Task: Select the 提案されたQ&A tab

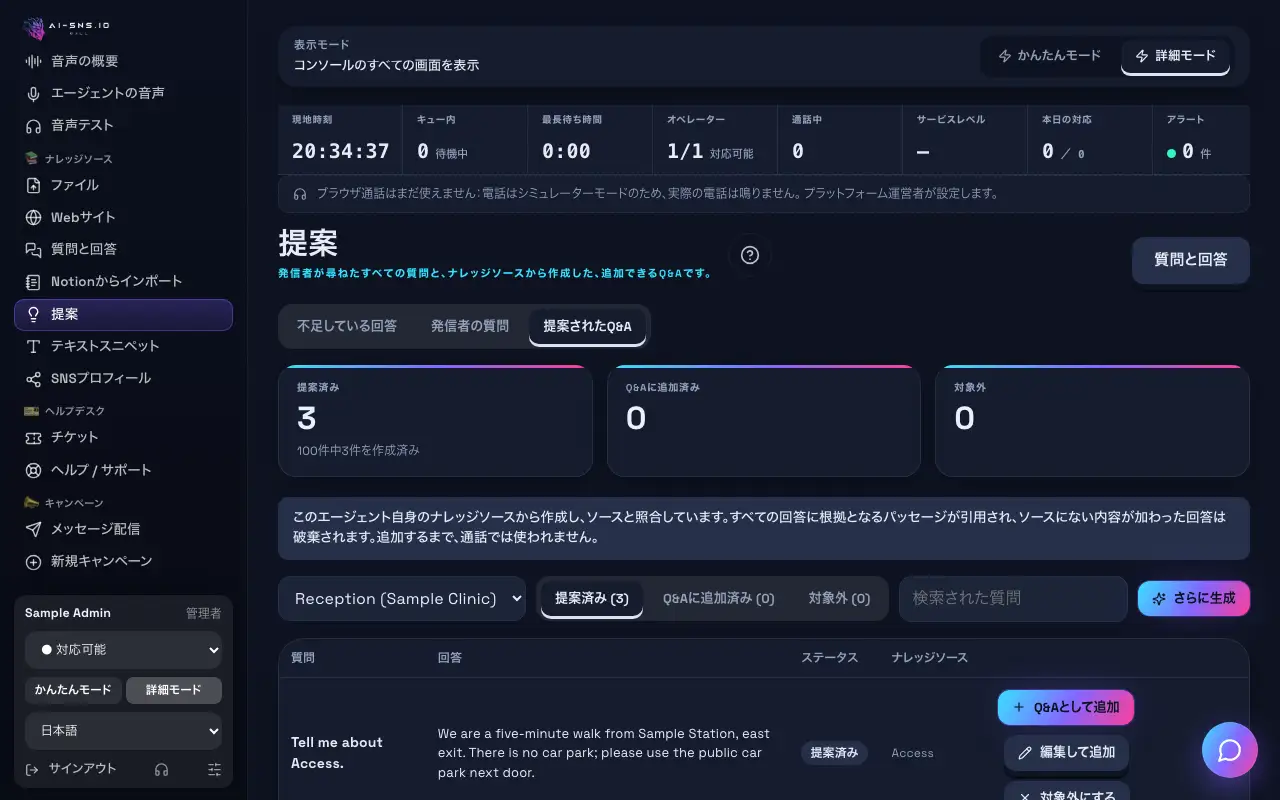Action: tap(588, 326)
